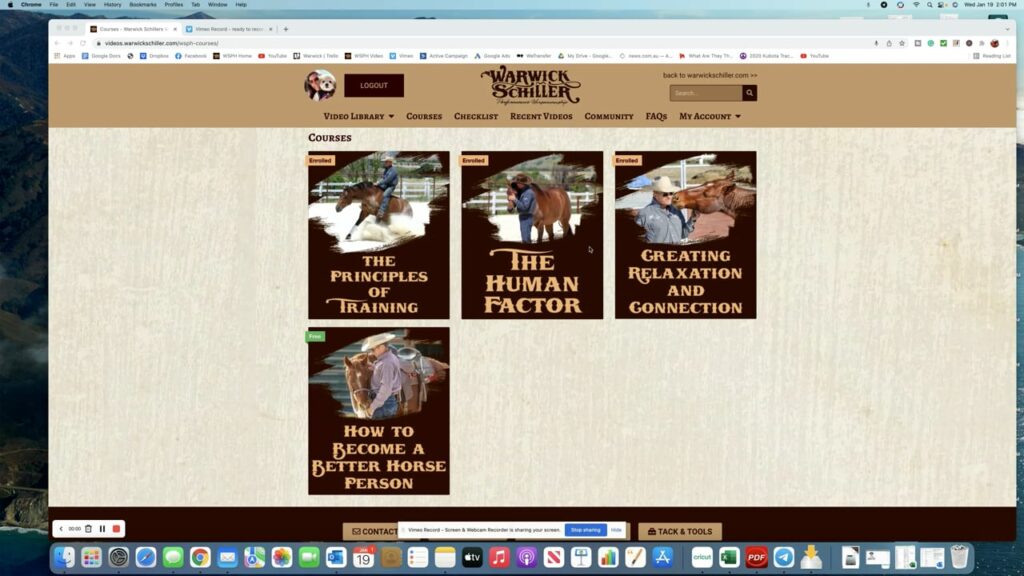Open The Human Factor course thumbnail

pos(532,235)
